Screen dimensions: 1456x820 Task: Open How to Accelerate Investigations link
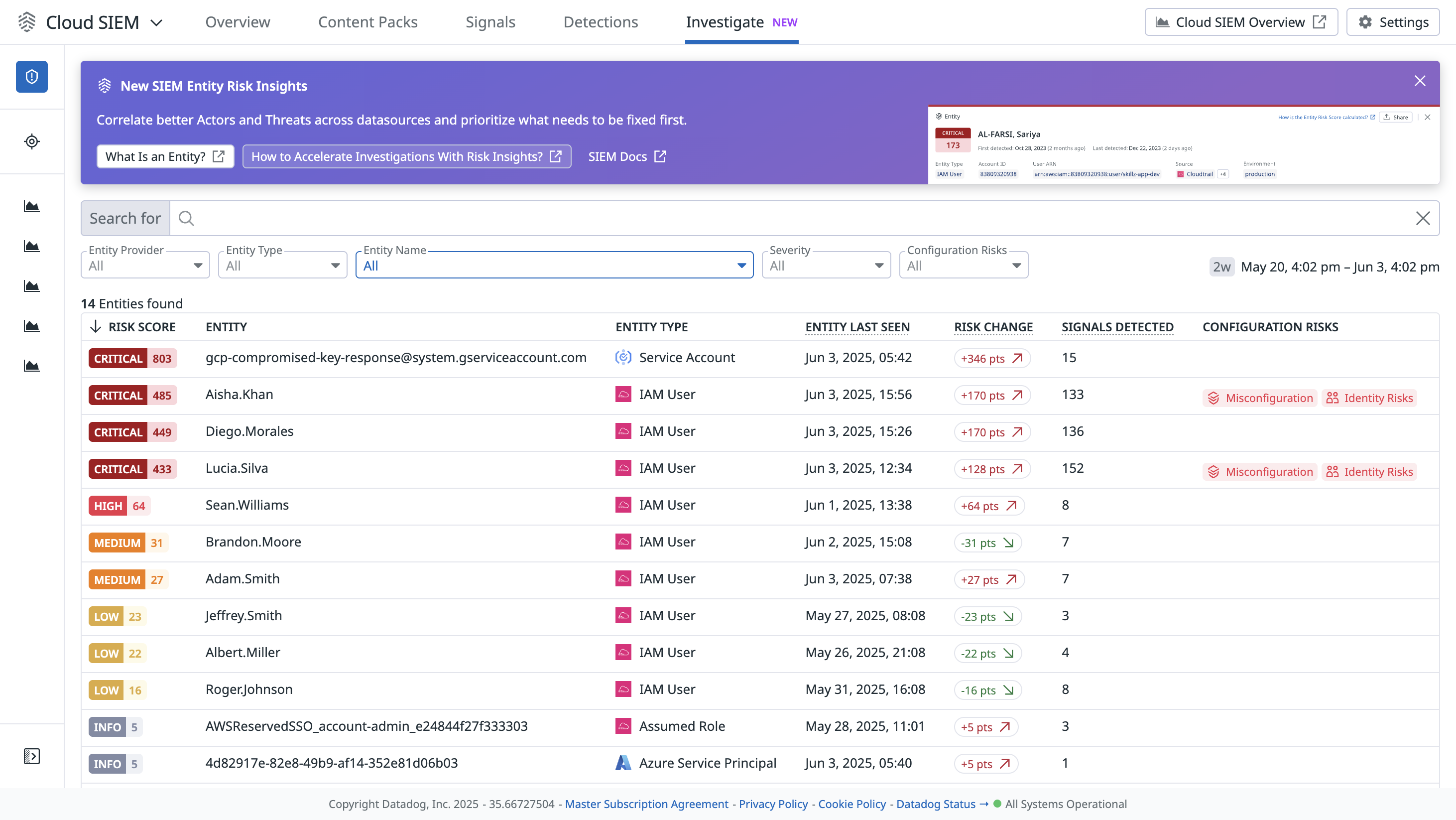406,156
